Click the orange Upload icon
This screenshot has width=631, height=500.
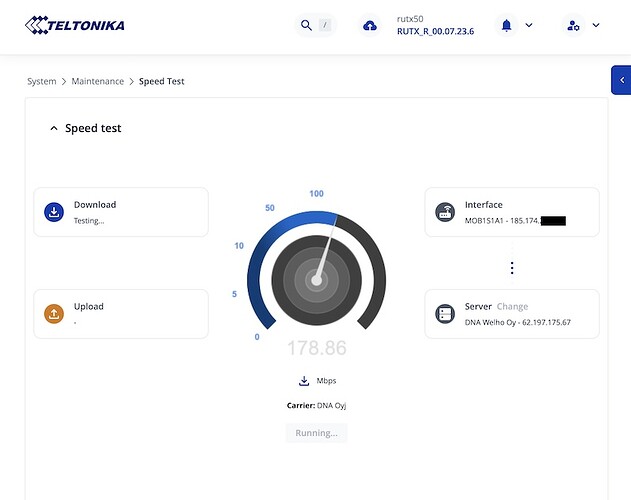[x=54, y=314]
